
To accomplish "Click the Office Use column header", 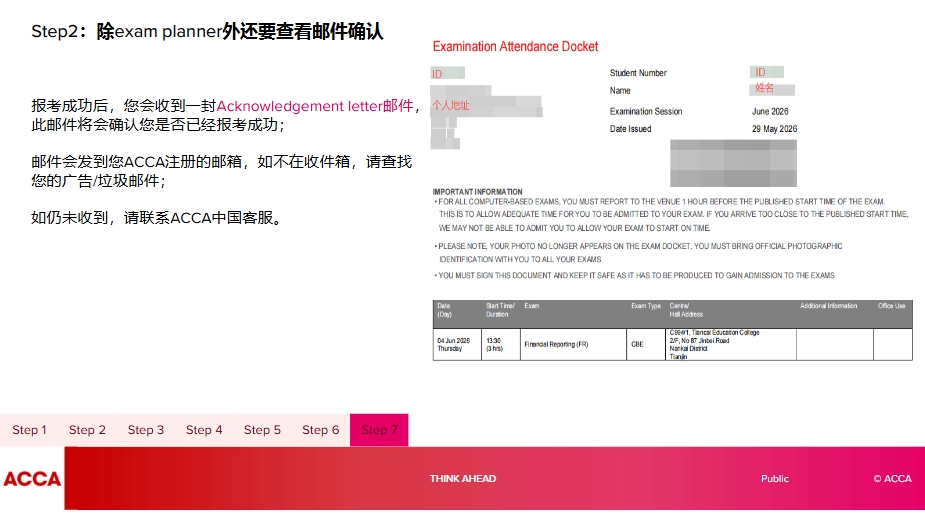I will coord(891,306).
